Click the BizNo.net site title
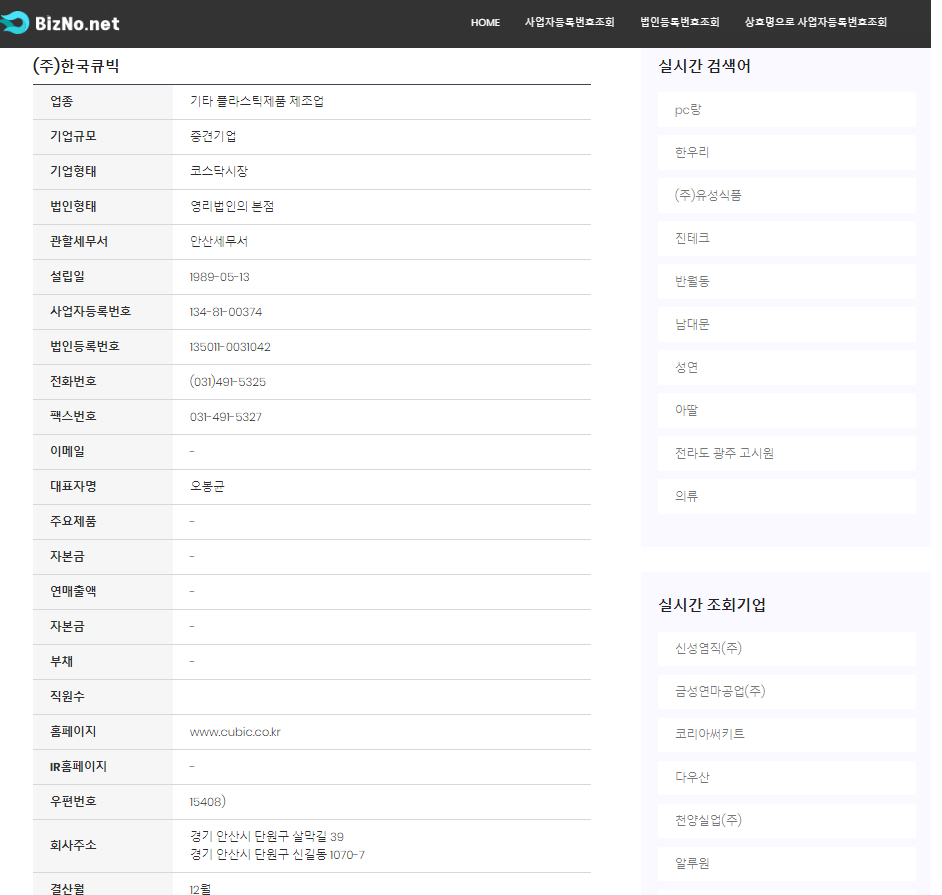This screenshot has height=895, width=942. (77, 23)
